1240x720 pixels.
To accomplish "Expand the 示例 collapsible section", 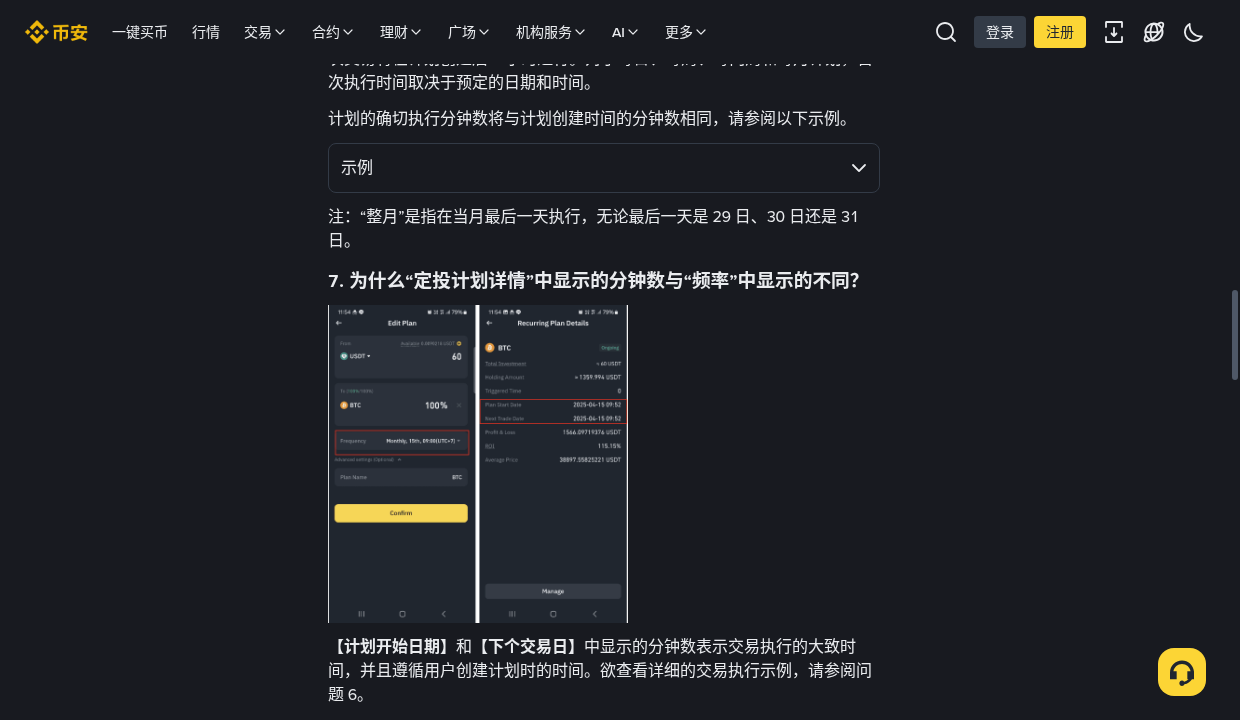I will [x=604, y=168].
